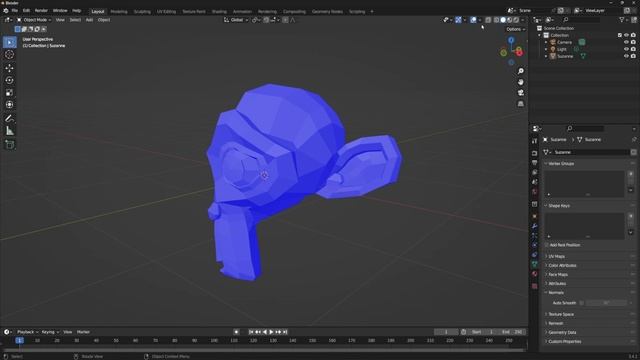The width and height of the screenshot is (640, 360).
Task: Open the Render menu
Action: [41, 11]
